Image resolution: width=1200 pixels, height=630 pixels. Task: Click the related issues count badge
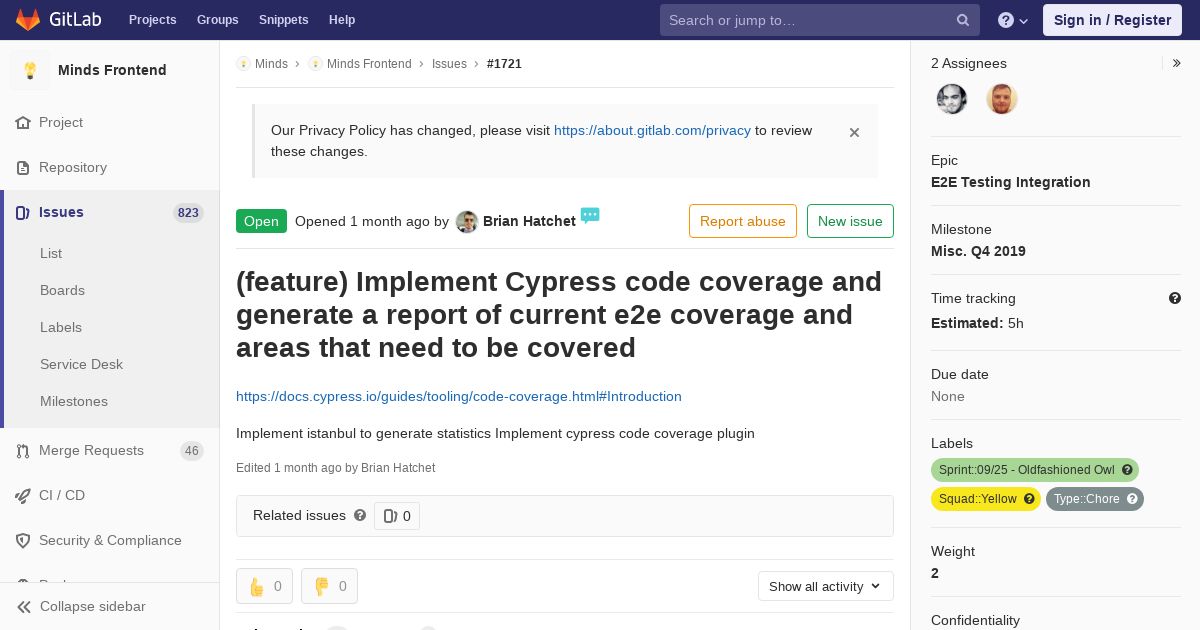coord(397,516)
